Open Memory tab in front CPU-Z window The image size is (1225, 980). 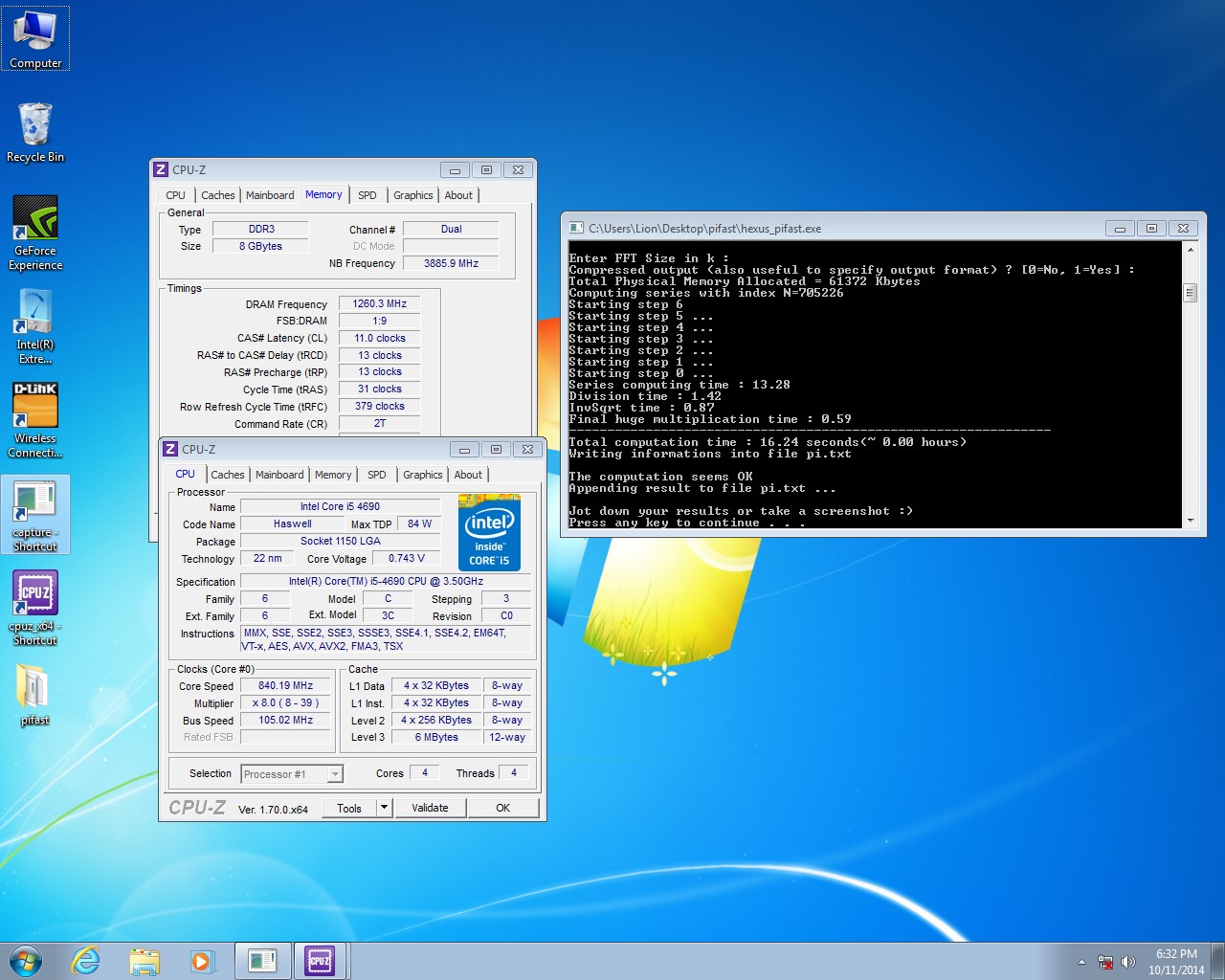pyautogui.click(x=333, y=475)
